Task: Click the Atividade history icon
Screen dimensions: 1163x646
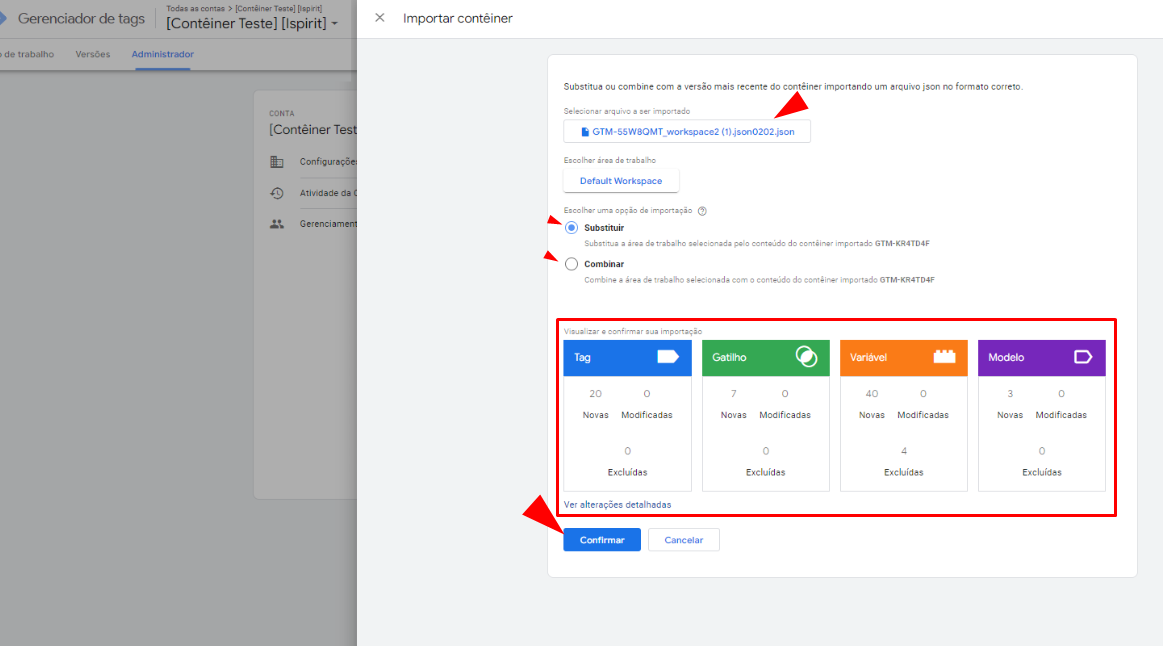Action: (x=277, y=193)
